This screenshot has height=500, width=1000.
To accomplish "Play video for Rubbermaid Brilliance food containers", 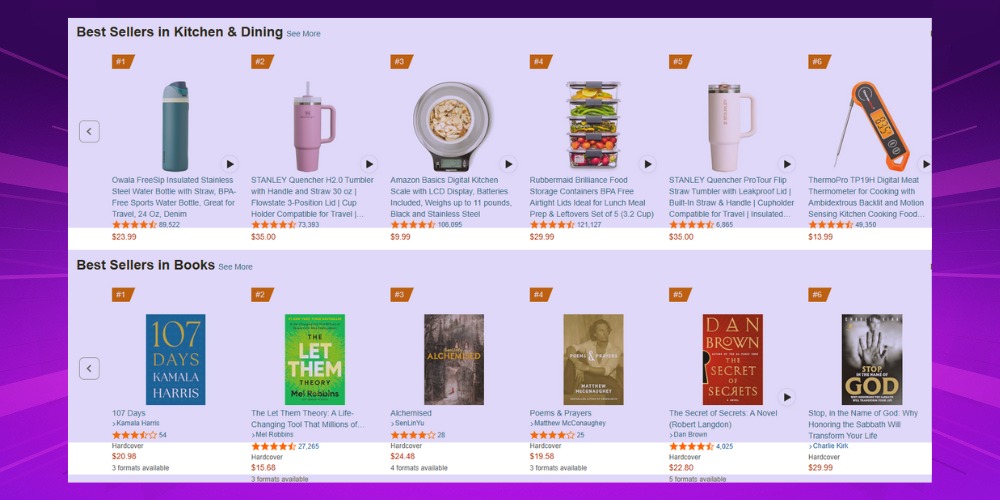I will [648, 164].
